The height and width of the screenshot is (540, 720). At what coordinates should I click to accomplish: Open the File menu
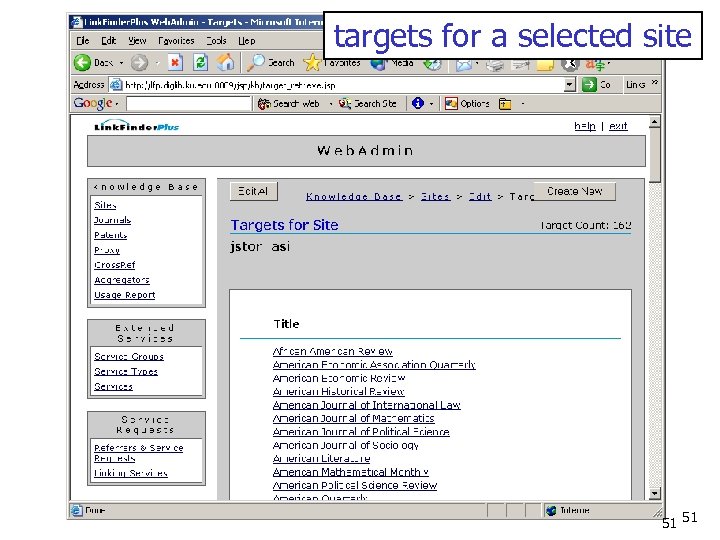(83, 41)
